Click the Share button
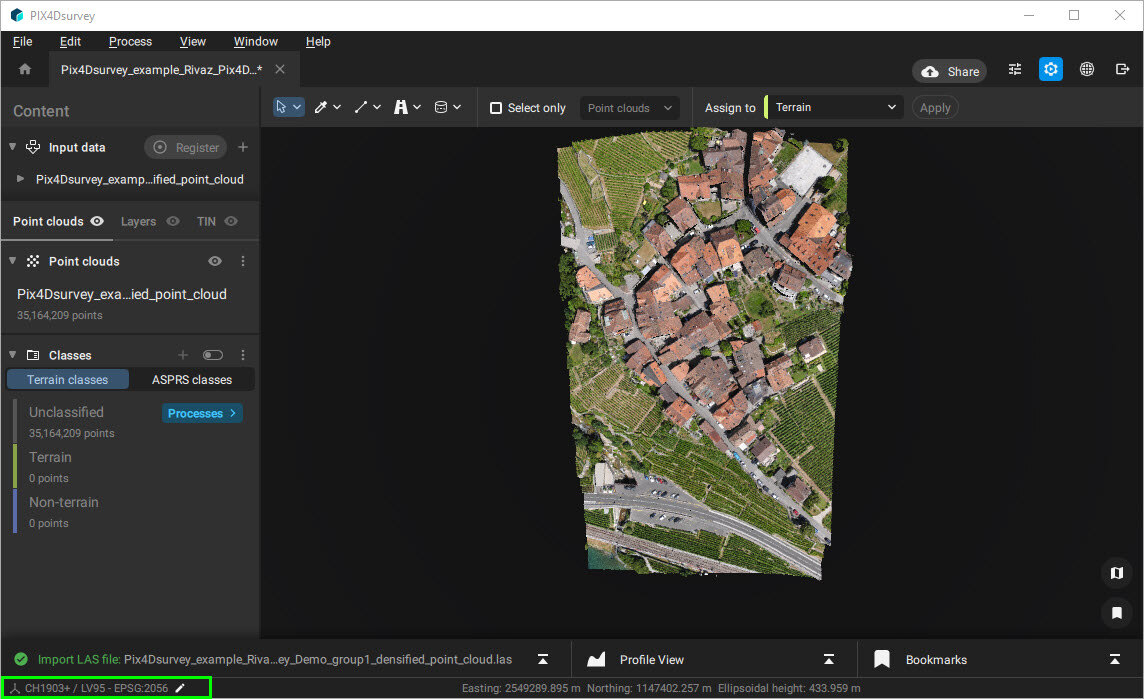Image resolution: width=1144 pixels, height=699 pixels. coord(948,70)
